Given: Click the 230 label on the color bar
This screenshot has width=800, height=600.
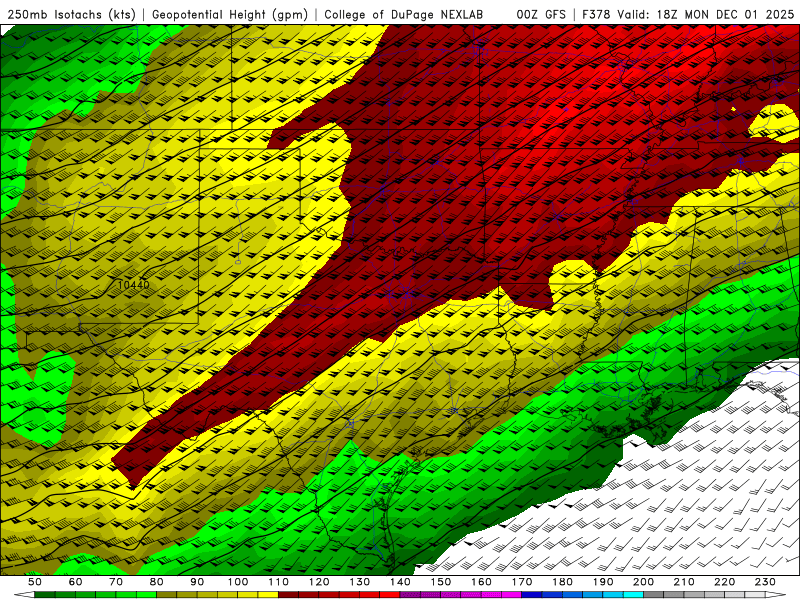Looking at the screenshot, I should pos(765,582).
